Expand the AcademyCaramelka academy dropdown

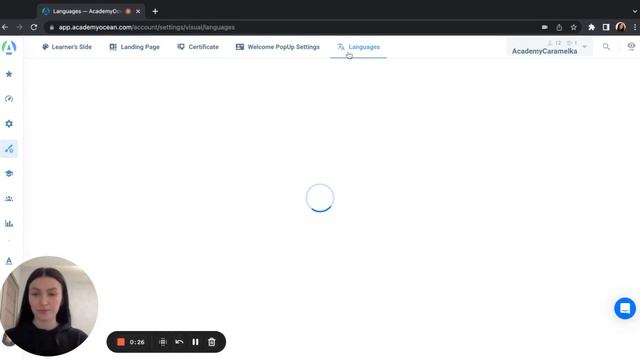point(584,47)
